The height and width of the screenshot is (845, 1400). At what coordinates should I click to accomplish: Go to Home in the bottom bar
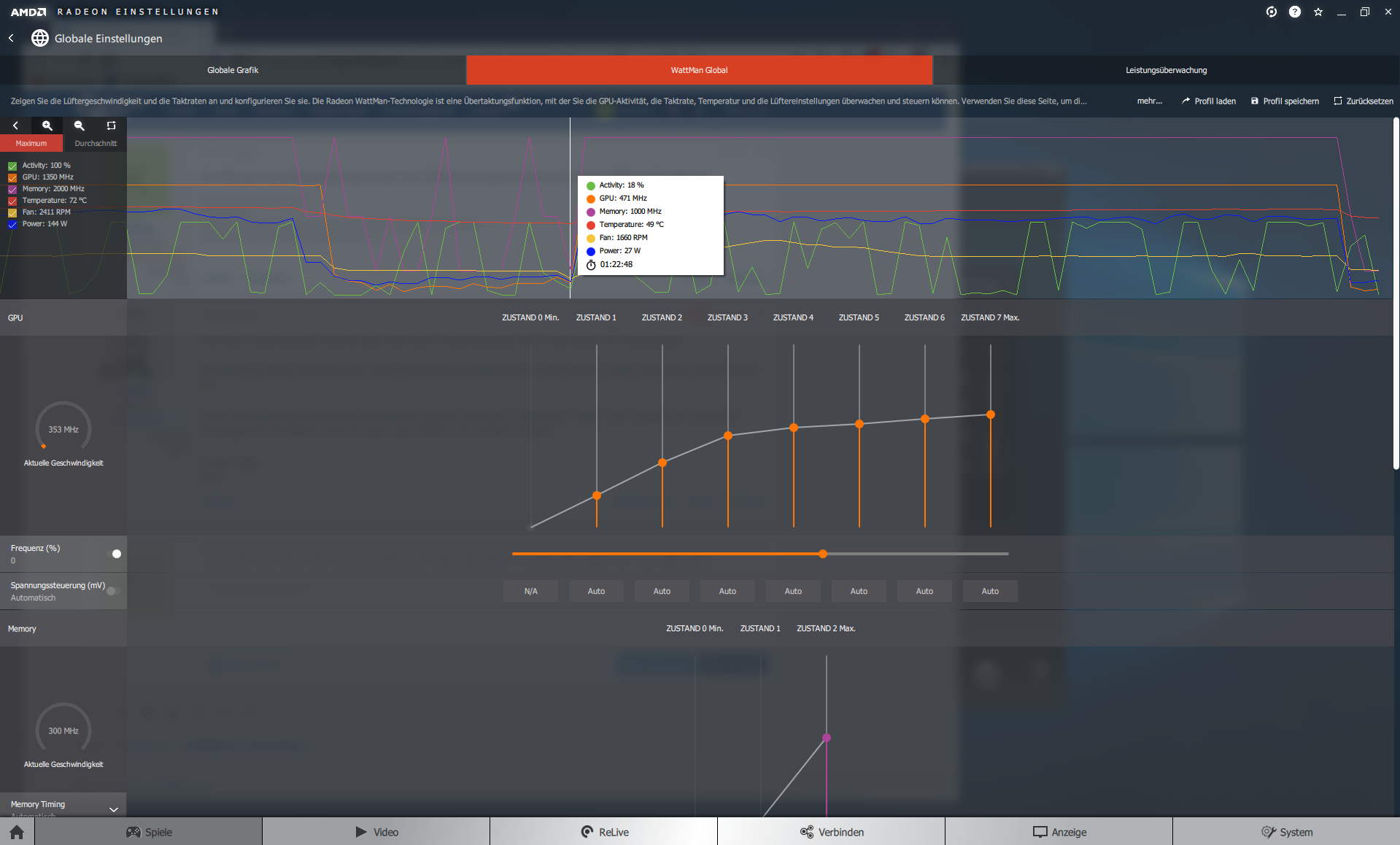click(17, 832)
